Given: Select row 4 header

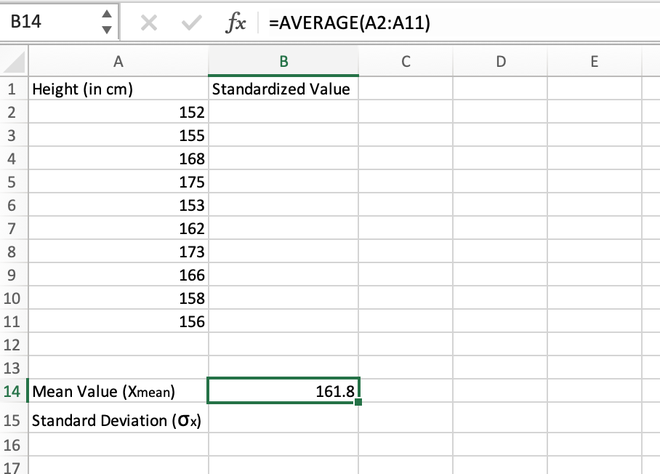Looking at the screenshot, I should [12, 158].
